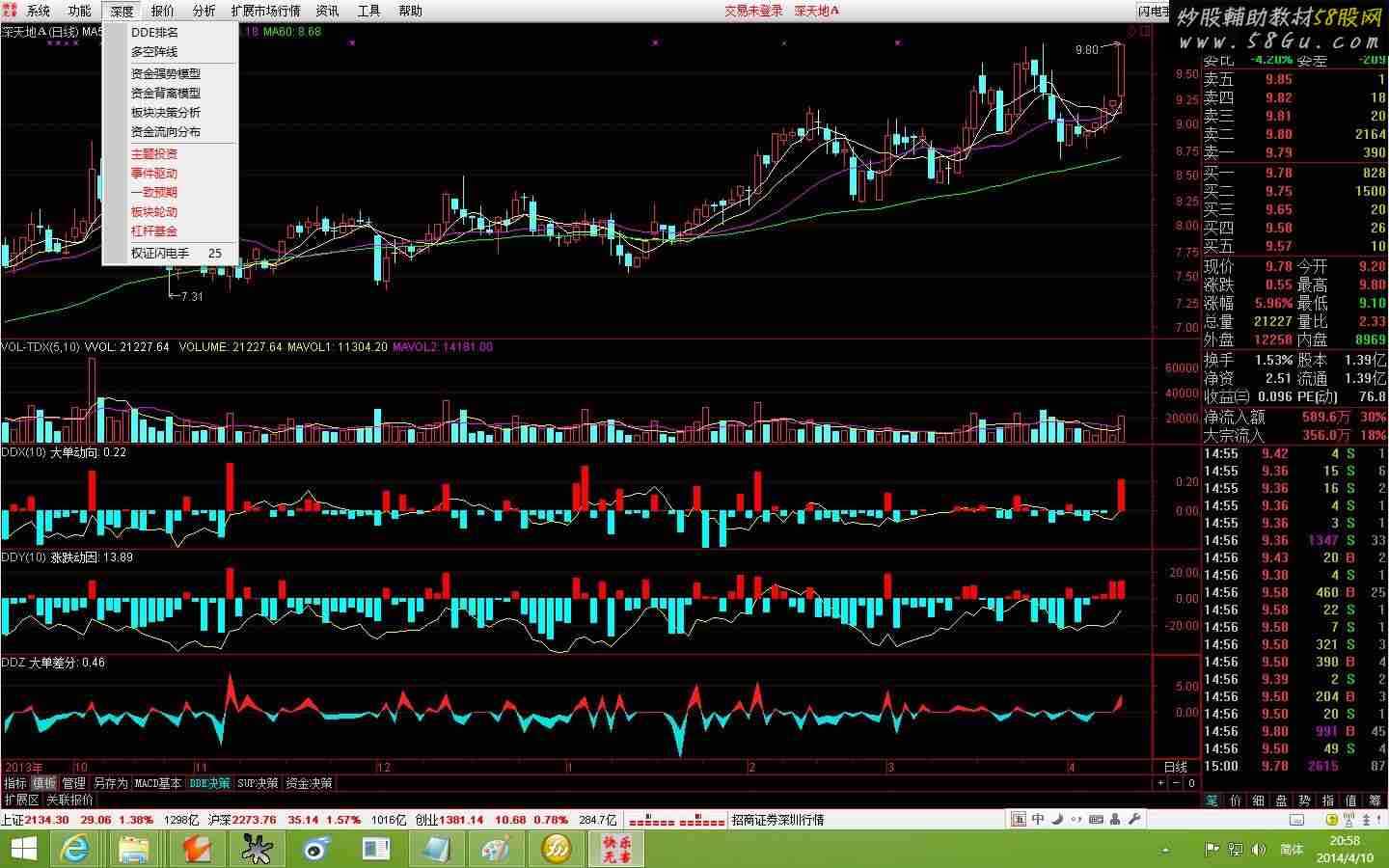Open File Explorer from the taskbar
The width and height of the screenshot is (1389, 868).
pos(135,849)
